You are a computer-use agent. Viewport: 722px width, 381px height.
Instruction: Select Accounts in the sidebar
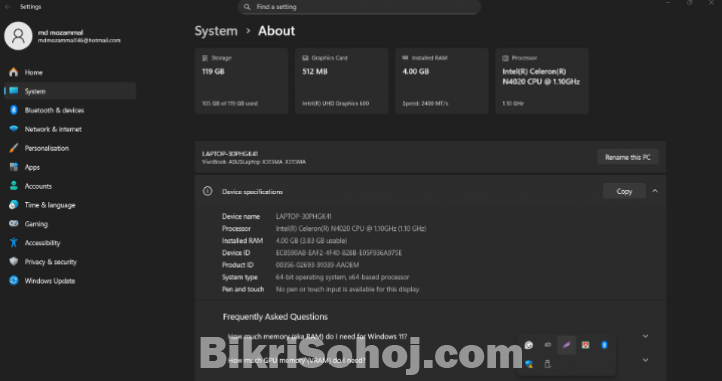[x=70, y=186]
